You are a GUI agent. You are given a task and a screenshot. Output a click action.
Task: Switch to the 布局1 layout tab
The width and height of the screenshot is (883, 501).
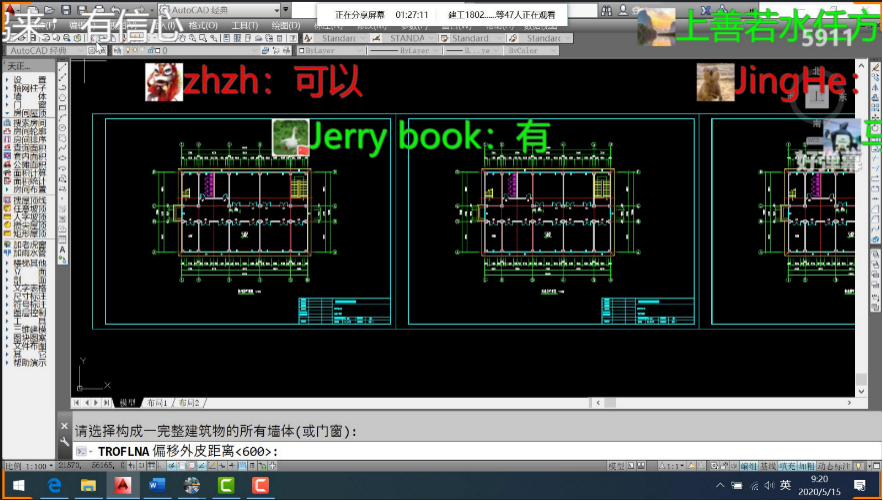coord(157,402)
